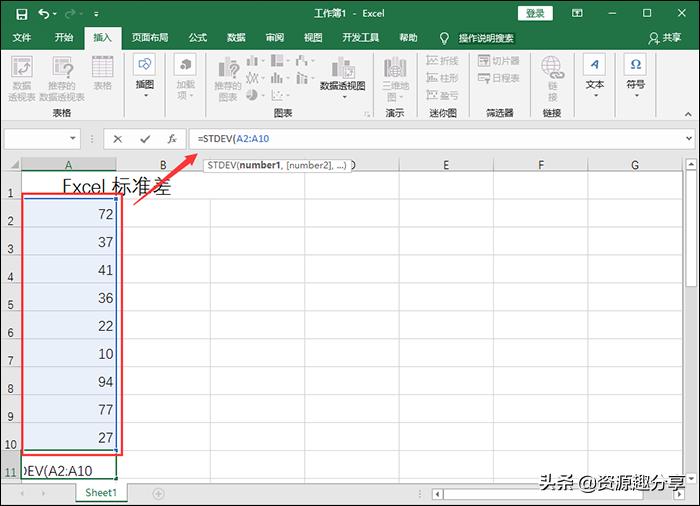Select the Sheet1 worksheet tab
Screen dimensions: 700x506
(100, 493)
